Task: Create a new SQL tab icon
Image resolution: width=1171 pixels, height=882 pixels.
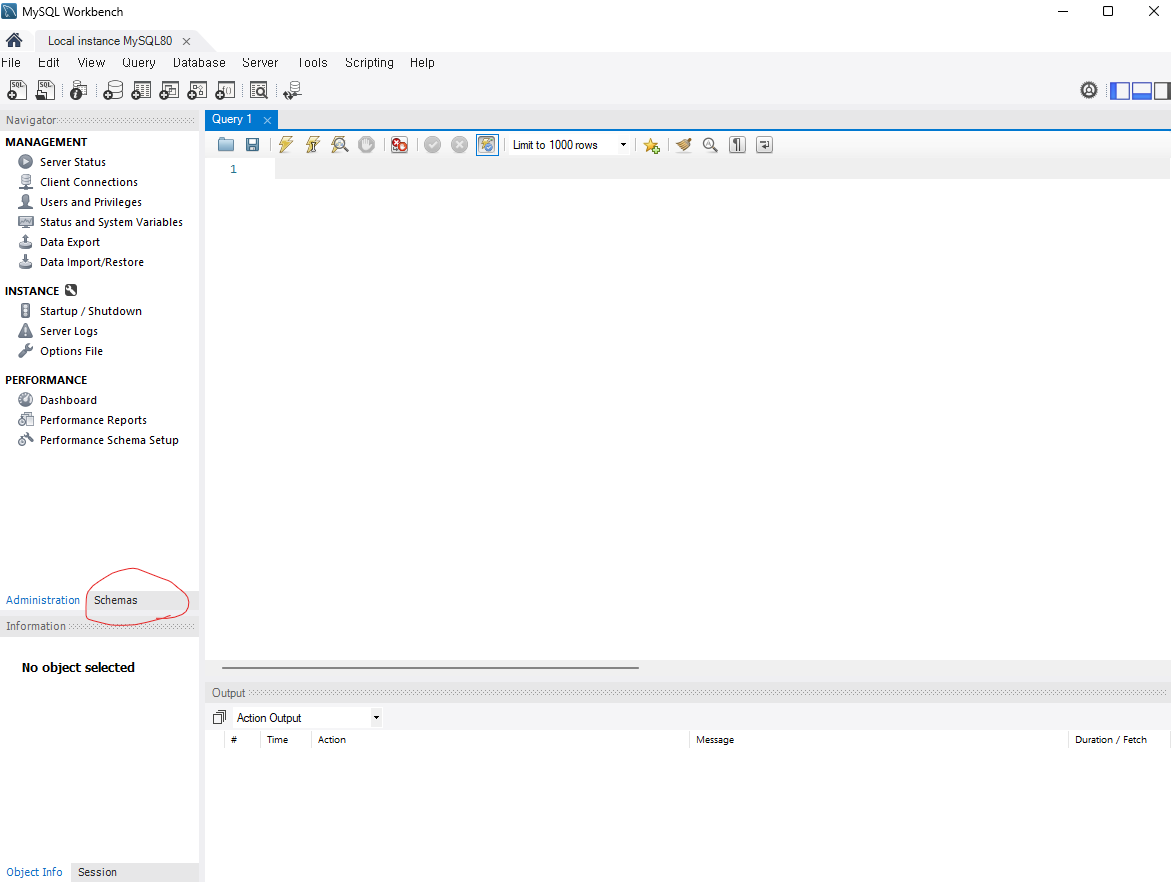Action: click(16, 90)
